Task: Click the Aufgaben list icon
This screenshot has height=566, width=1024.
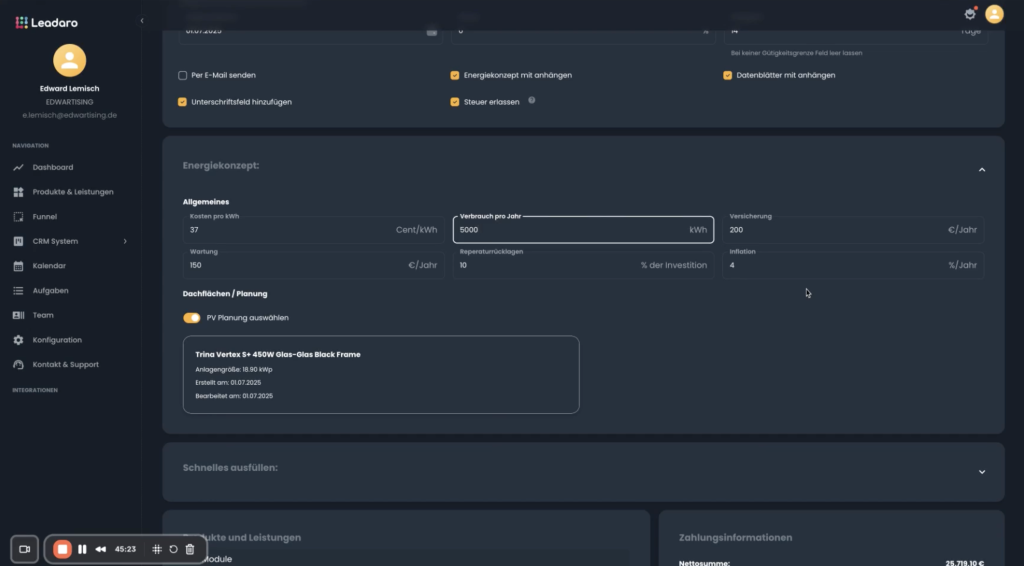Action: pos(18,291)
